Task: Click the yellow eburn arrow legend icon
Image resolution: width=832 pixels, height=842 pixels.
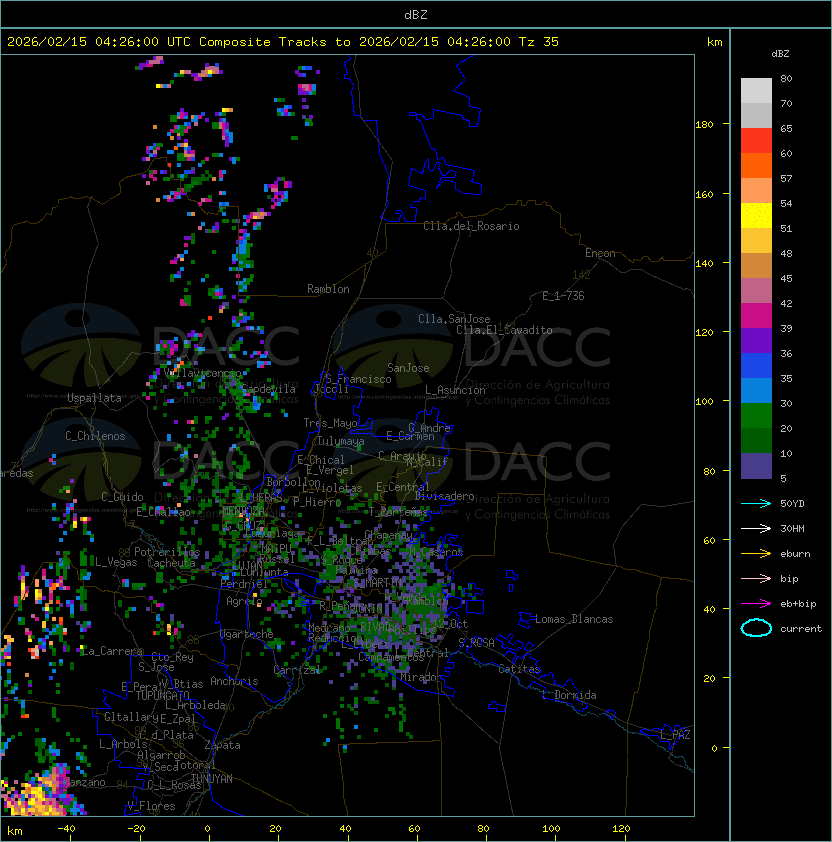Action: [x=756, y=553]
